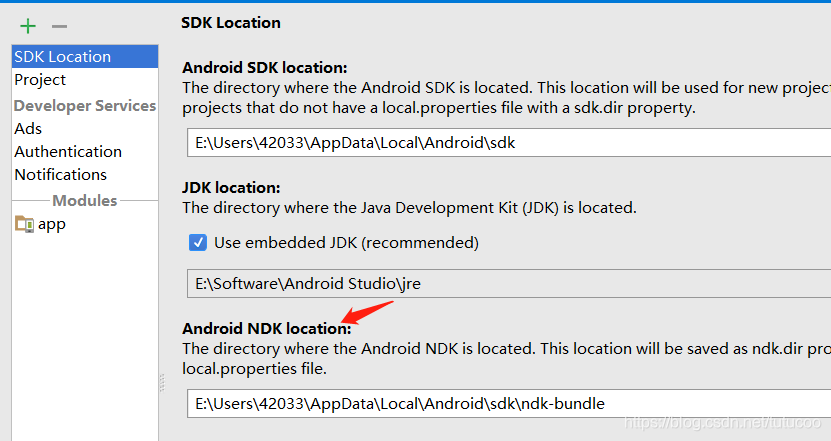Open Notifications developer service
Screen dimensions: 831x441
[85, 174]
